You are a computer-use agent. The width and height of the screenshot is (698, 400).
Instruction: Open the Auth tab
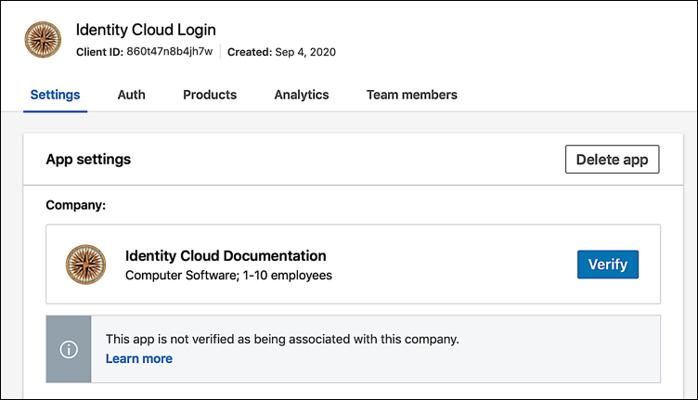tap(131, 95)
